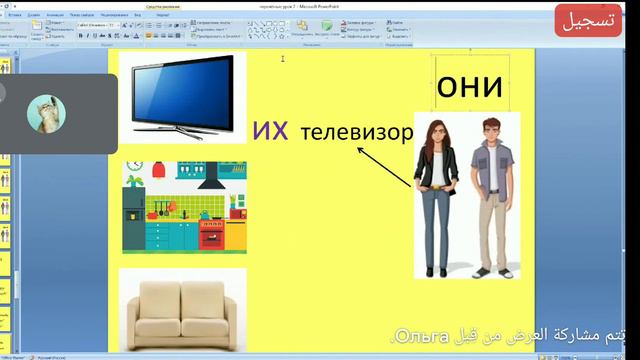Click the character spacing icon
The height and width of the screenshot is (360, 640).
117,36
